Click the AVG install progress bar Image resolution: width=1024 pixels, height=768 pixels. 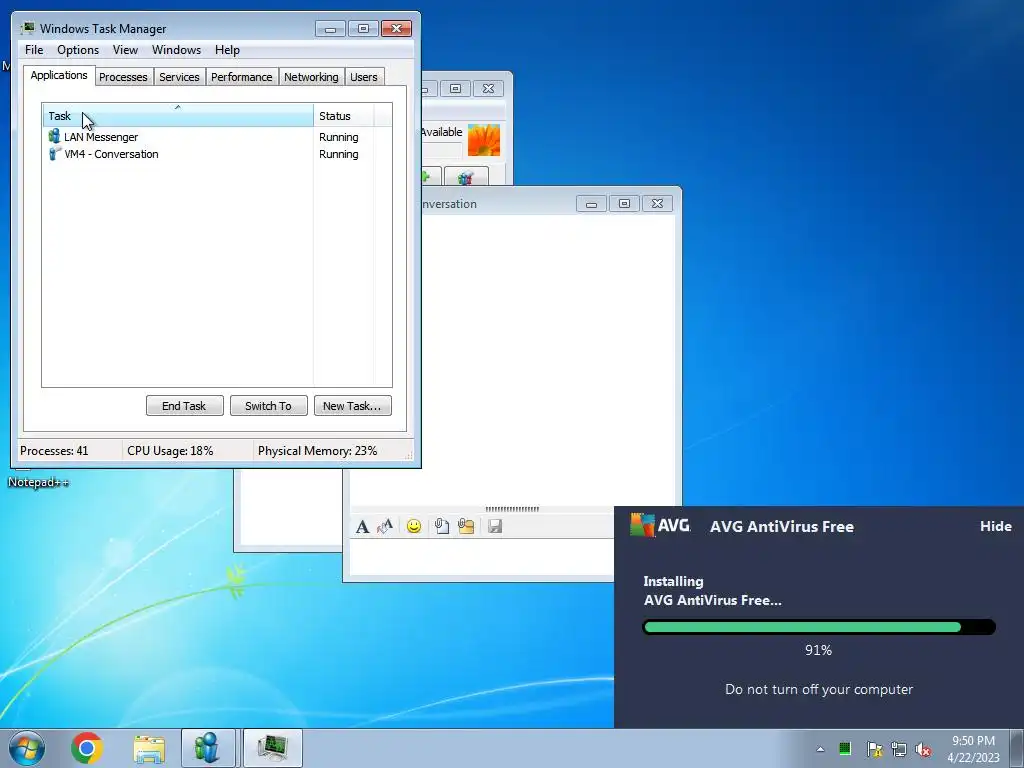pos(819,627)
